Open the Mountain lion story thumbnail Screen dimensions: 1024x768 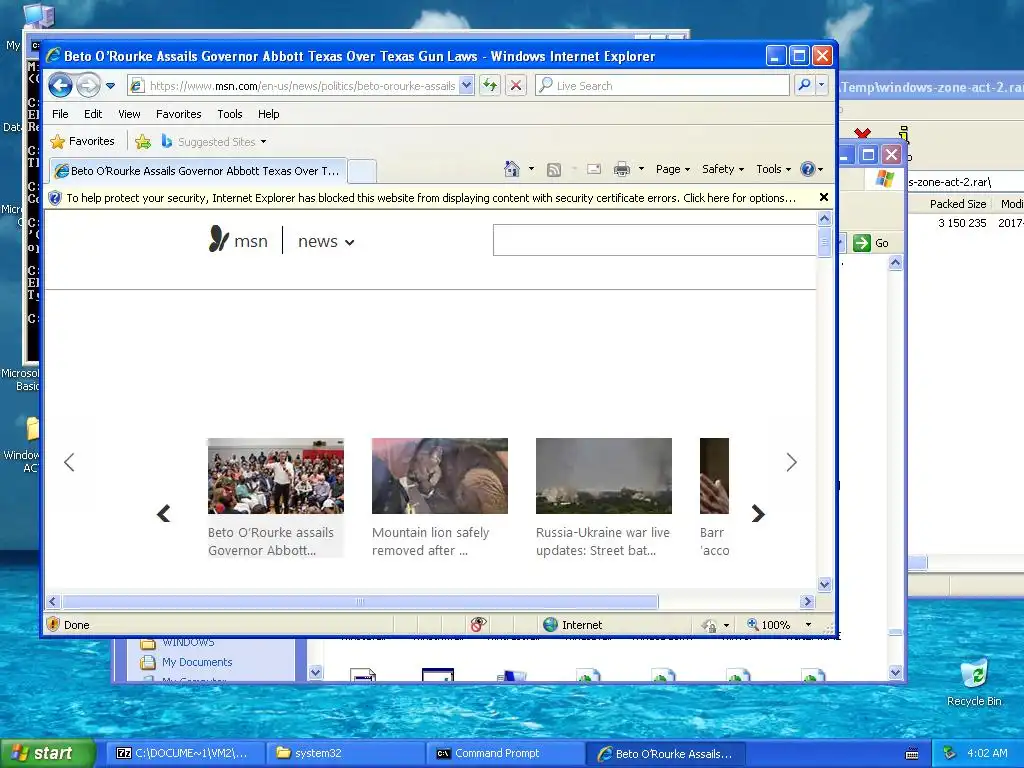440,476
